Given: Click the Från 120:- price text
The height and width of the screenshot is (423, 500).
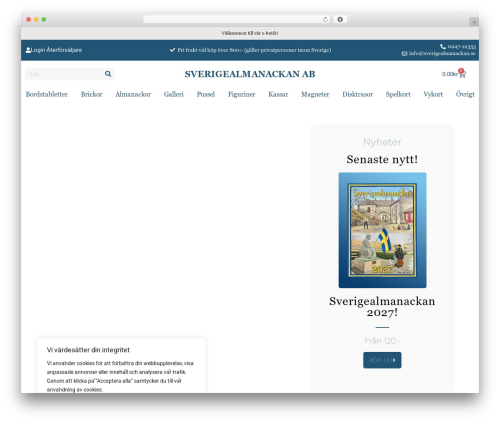Looking at the screenshot, I should pos(382,341).
